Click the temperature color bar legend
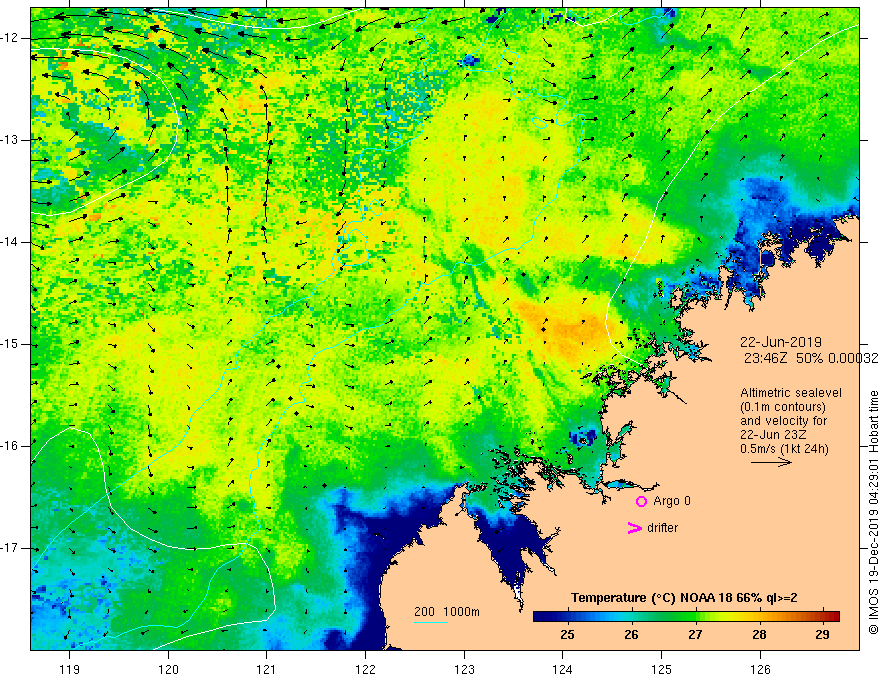Screen dimensions: 880x680 click(x=686, y=617)
